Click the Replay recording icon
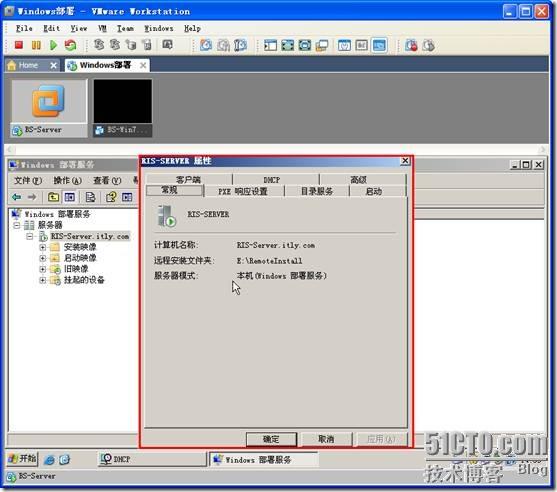Screen dimensions: 557x492 (429, 45)
